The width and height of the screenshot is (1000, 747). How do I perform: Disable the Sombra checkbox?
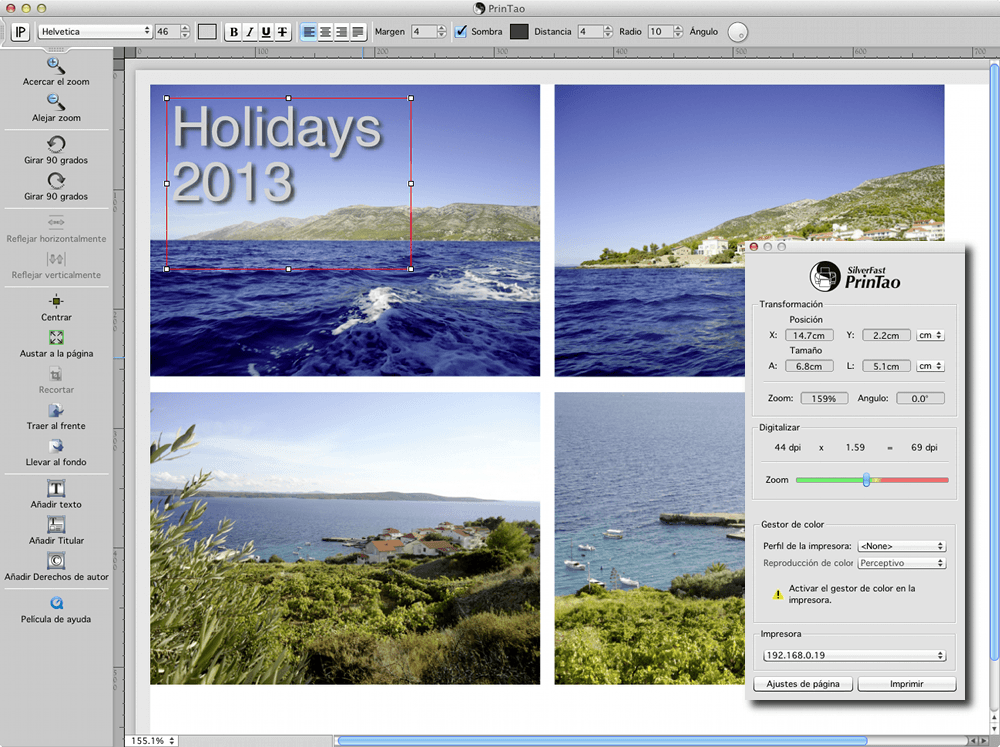pos(461,32)
